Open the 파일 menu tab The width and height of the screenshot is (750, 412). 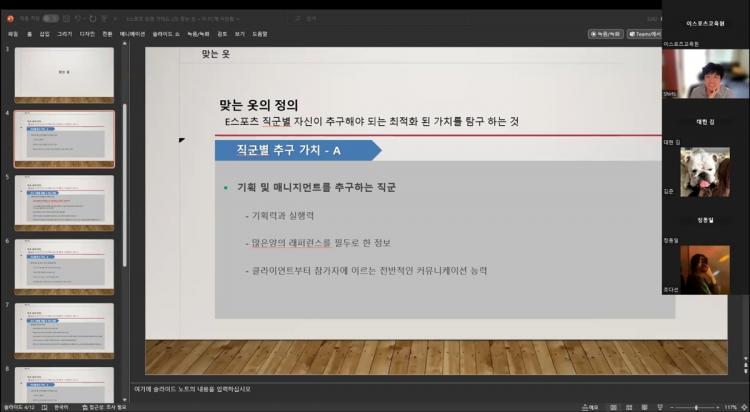coord(13,33)
